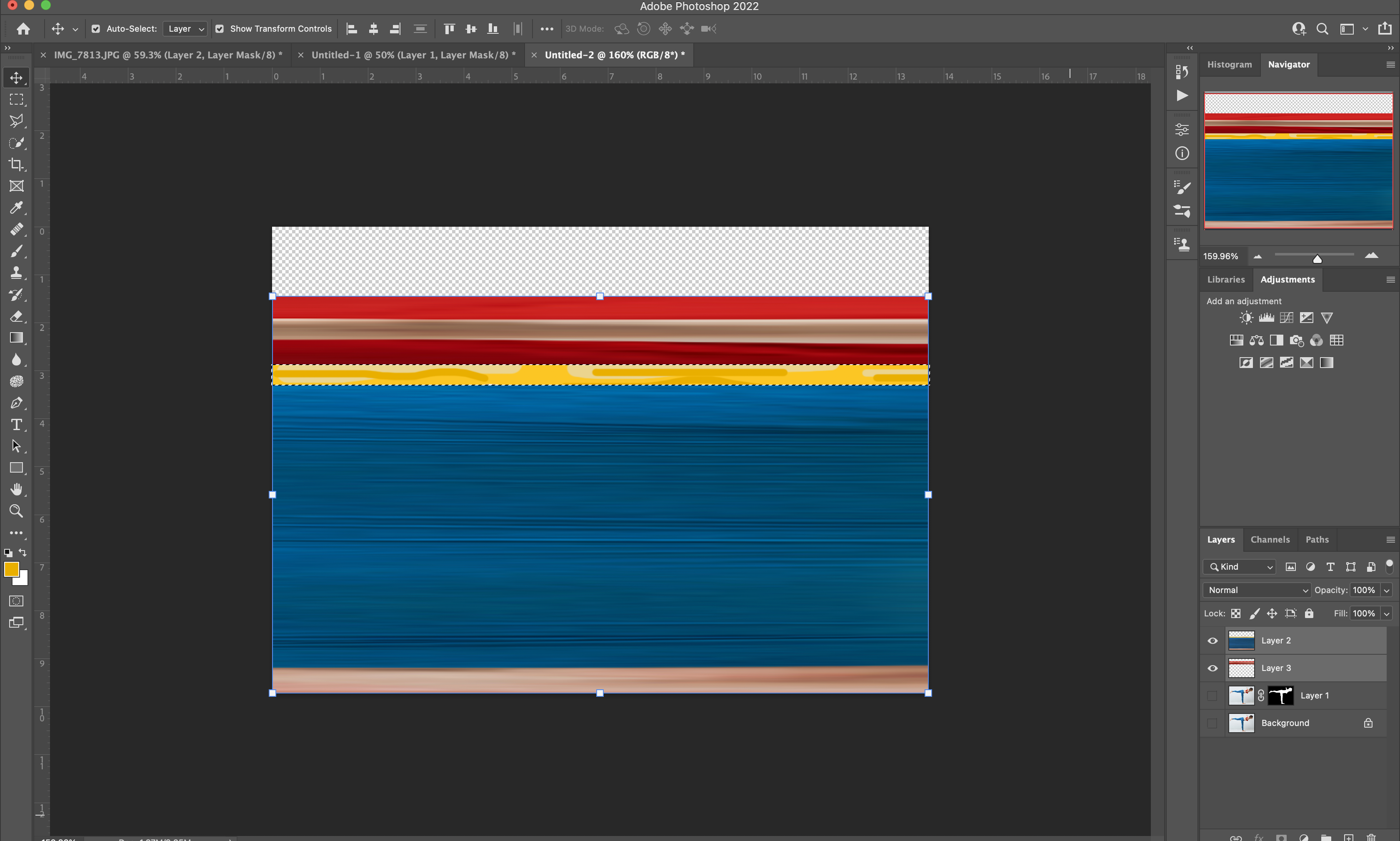Switch to the Channels tab
Viewport: 1400px width, 841px height.
coord(1270,539)
